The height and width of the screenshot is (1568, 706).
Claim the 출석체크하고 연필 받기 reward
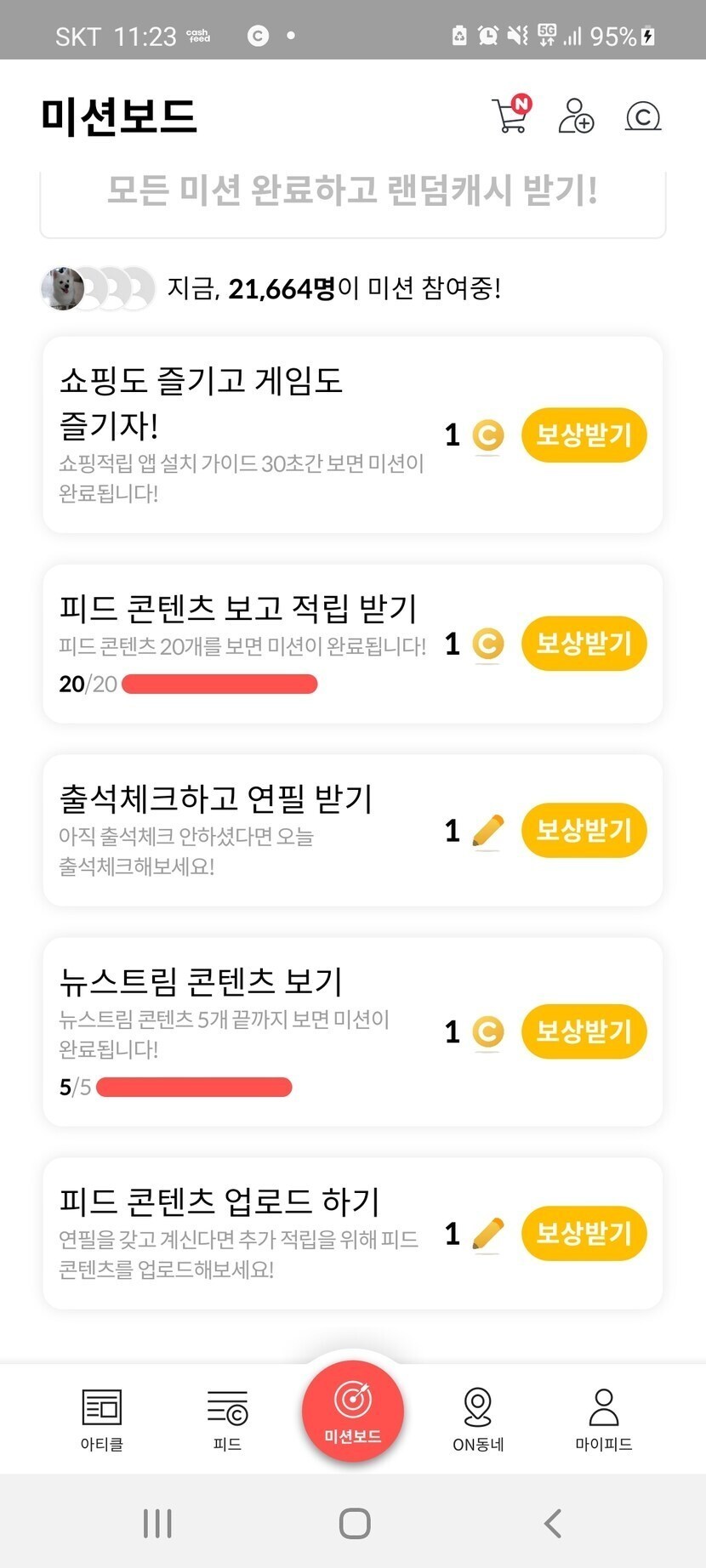[584, 831]
